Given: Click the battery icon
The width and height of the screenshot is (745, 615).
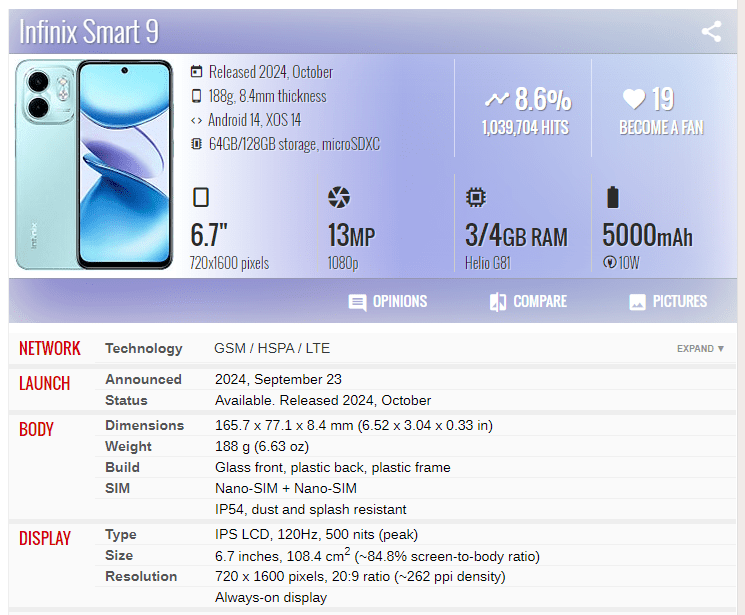Looking at the screenshot, I should pos(613,197).
